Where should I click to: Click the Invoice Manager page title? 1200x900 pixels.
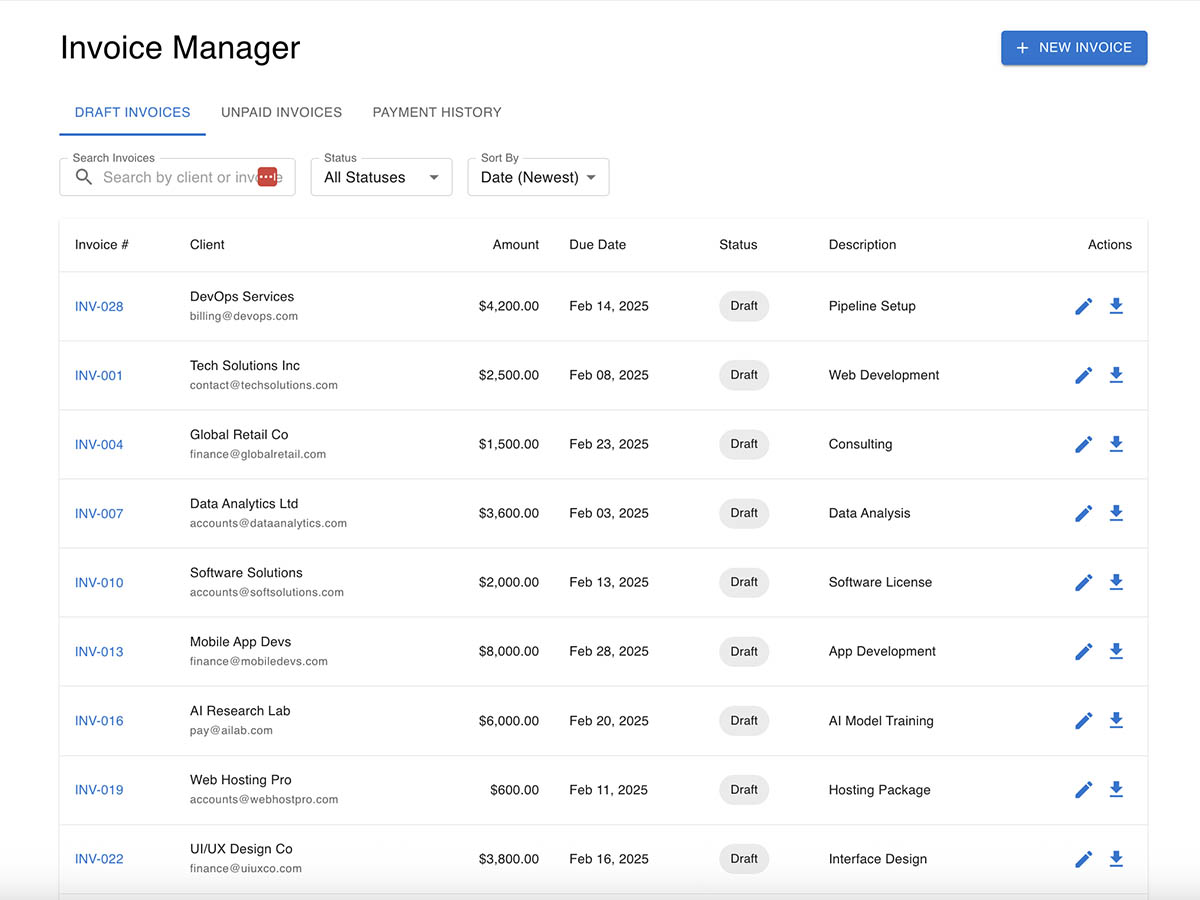(180, 48)
